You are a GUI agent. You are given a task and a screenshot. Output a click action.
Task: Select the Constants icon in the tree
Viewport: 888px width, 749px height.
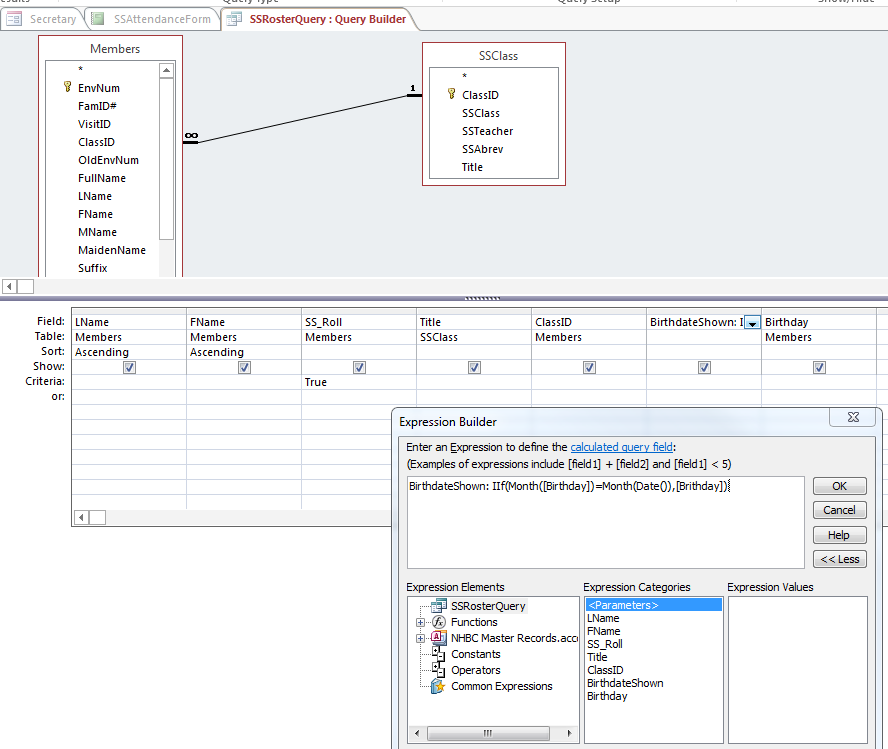438,654
